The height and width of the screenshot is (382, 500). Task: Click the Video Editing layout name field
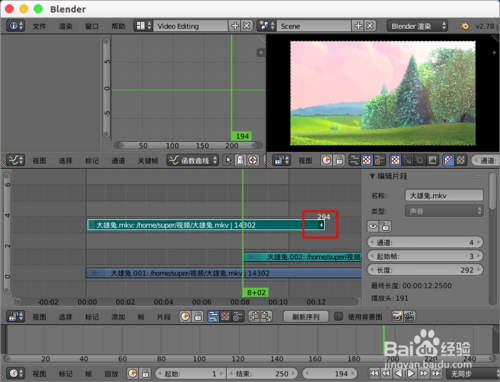tap(190, 26)
